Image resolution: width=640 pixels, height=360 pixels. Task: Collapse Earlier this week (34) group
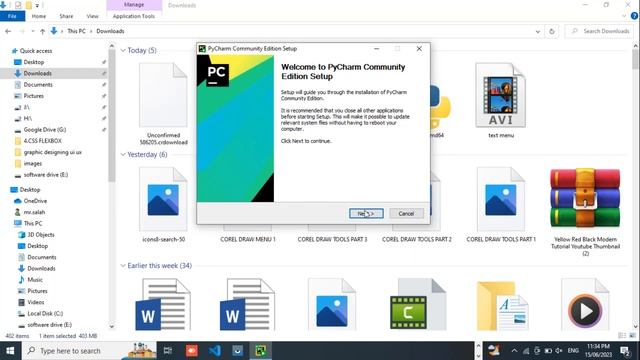123,265
